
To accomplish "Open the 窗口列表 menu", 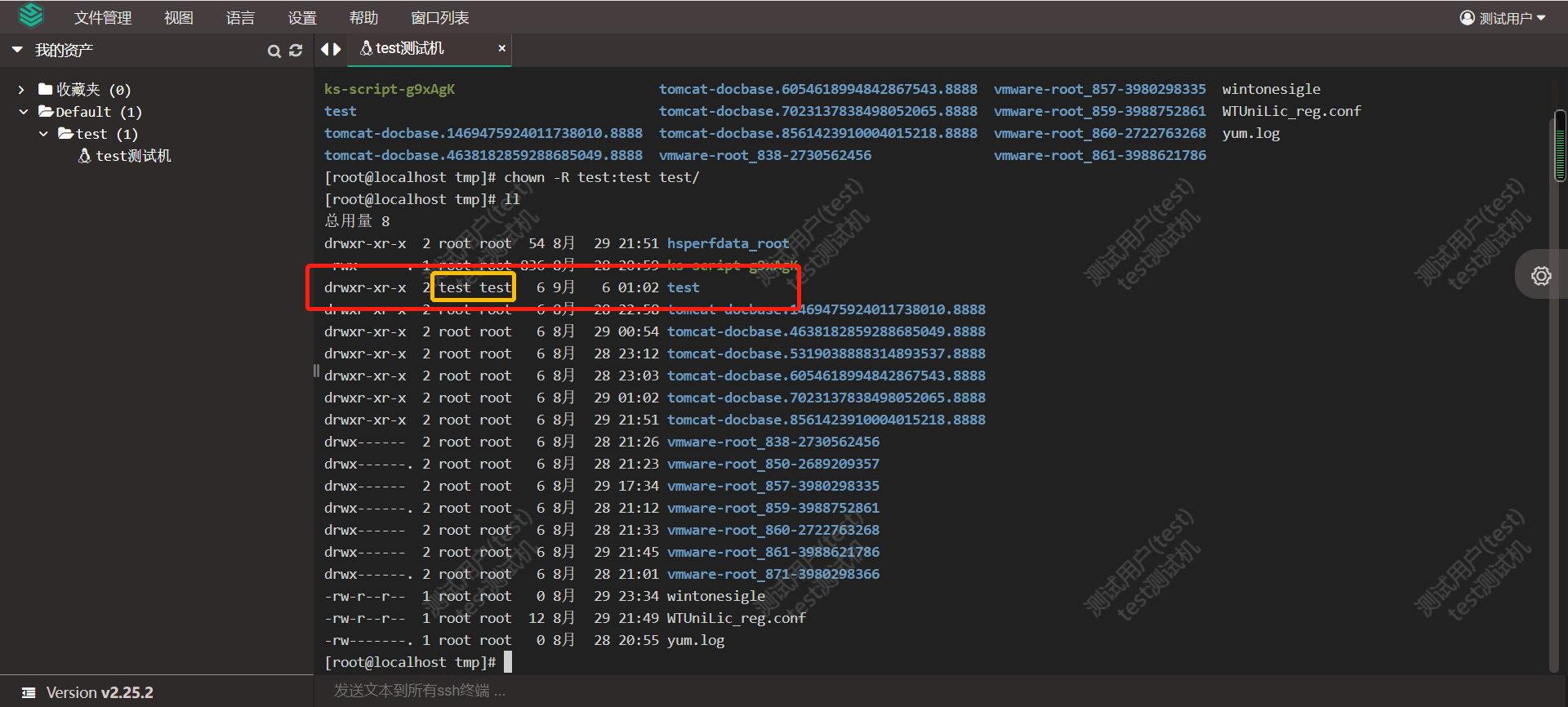I will point(439,18).
